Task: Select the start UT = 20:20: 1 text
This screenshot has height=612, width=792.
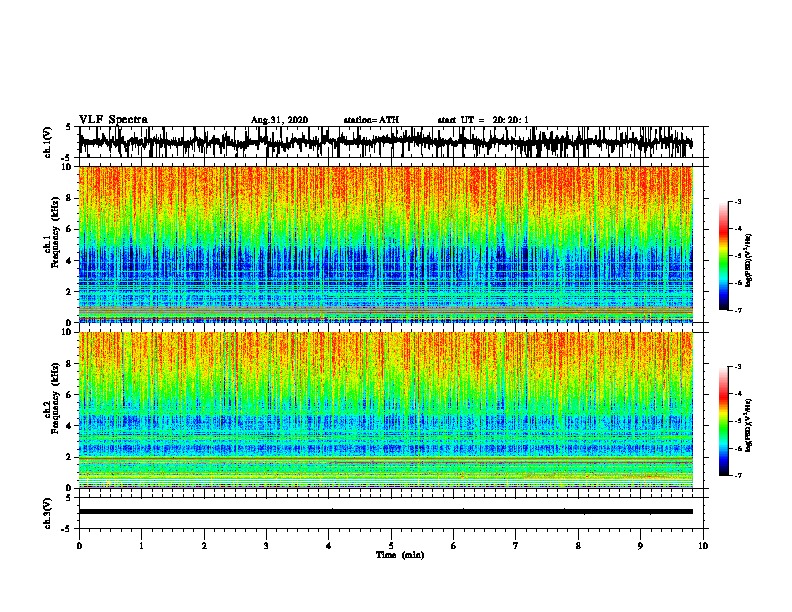Action: (483, 120)
